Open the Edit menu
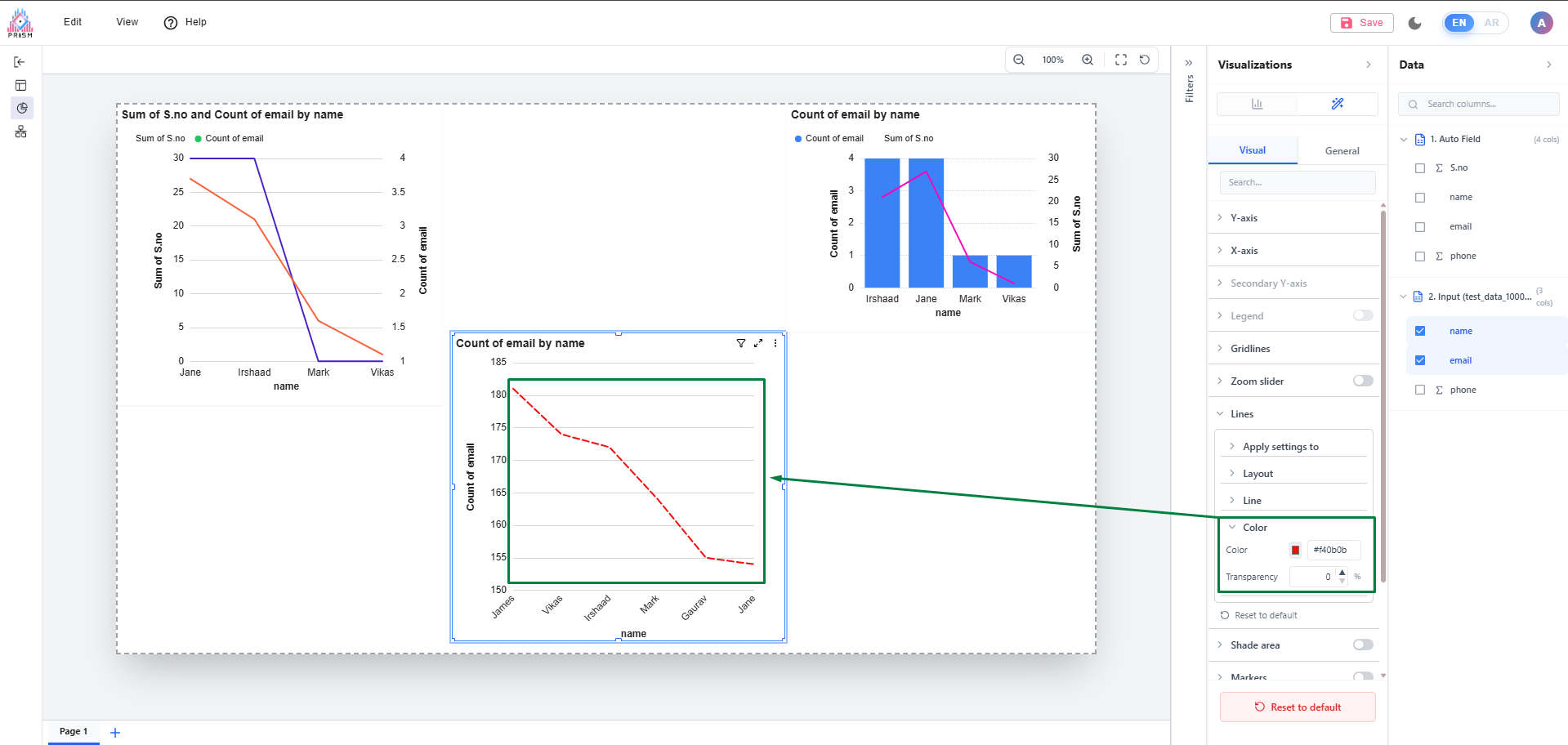Screen dimensions: 1568x745 tap(73, 22)
